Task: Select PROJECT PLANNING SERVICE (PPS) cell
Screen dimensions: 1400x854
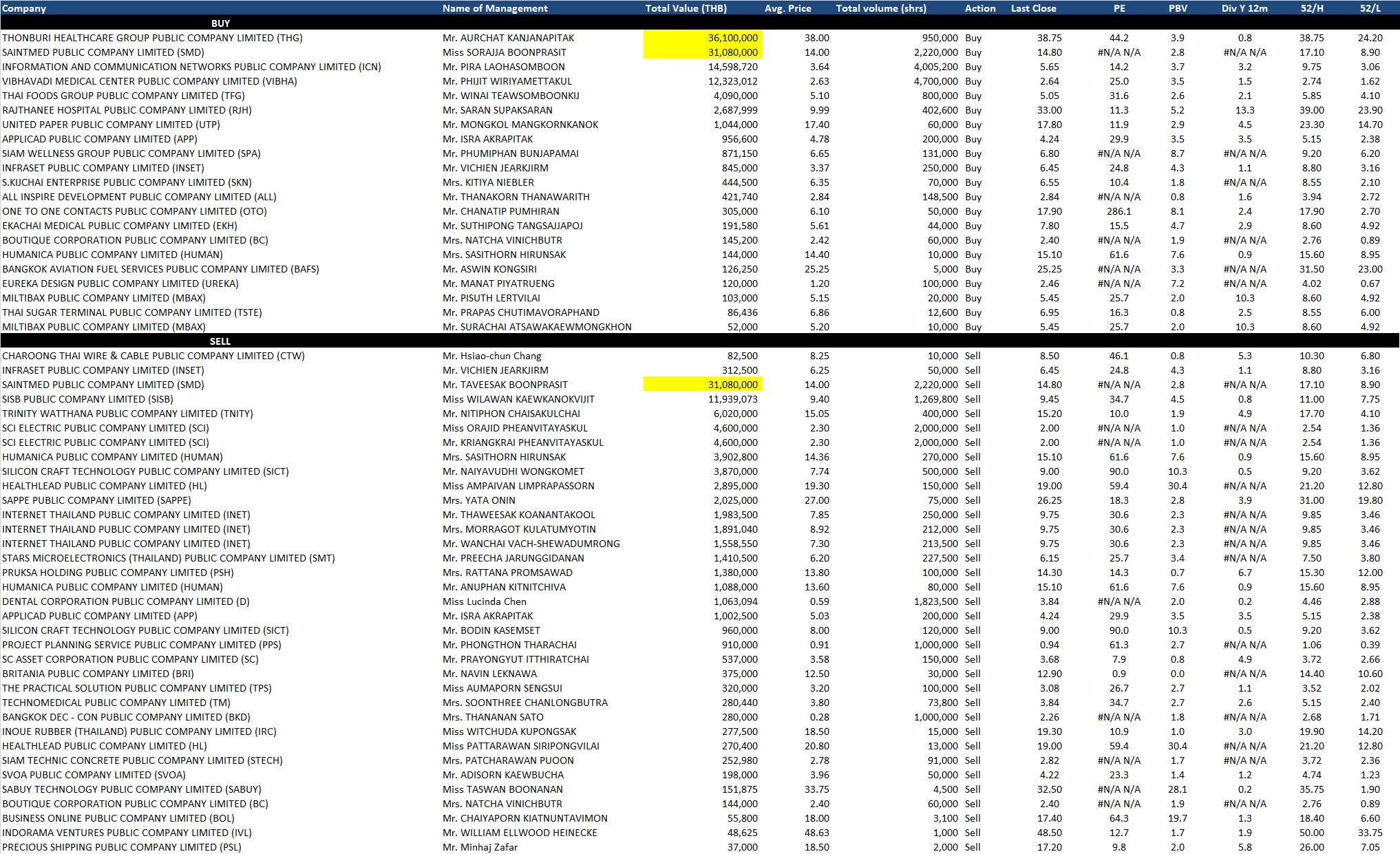Action: (142, 645)
